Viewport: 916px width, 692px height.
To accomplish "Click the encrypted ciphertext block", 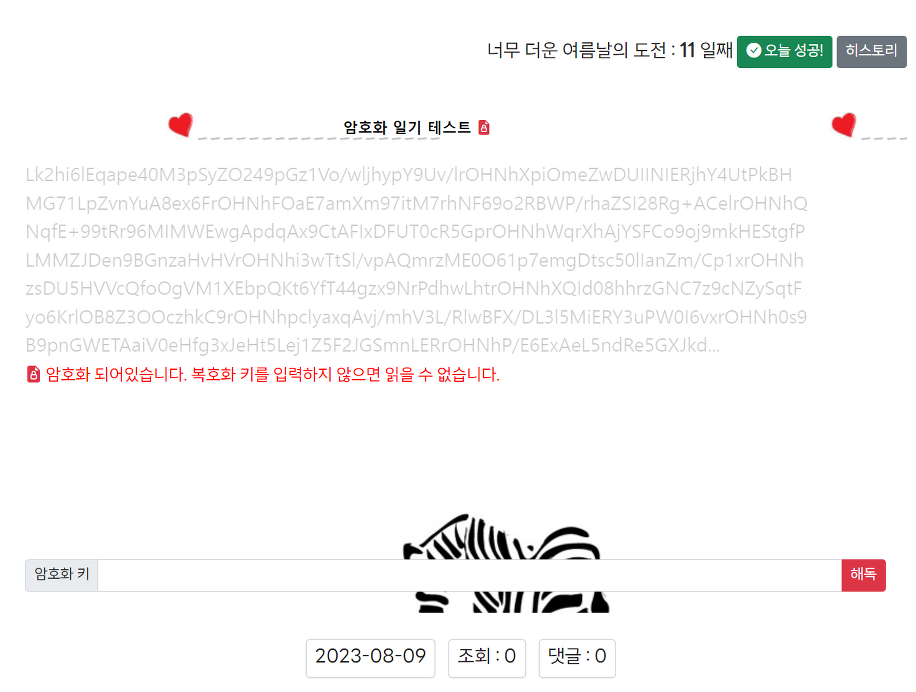I will pyautogui.click(x=417, y=260).
